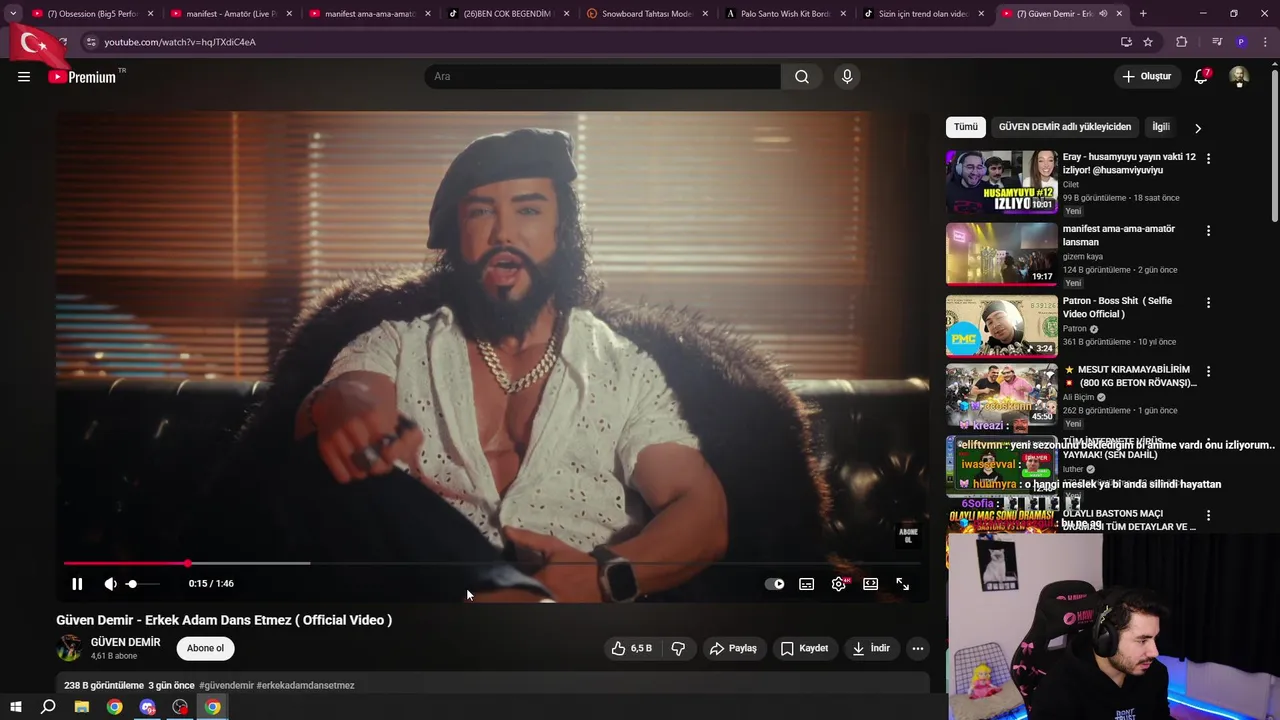This screenshot has width=1280, height=720.
Task: Open Chrome profile P avatar
Action: tap(1241, 42)
